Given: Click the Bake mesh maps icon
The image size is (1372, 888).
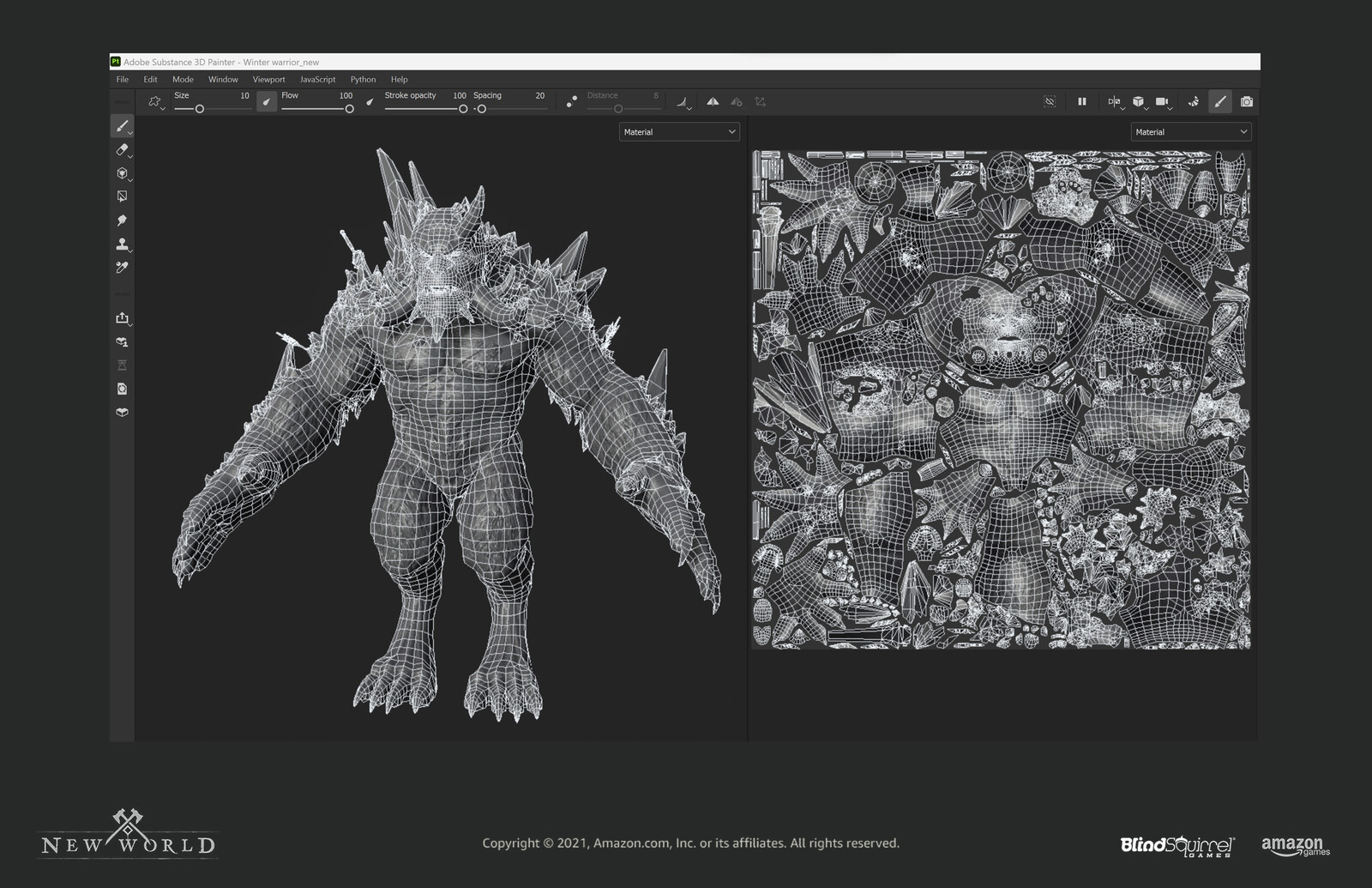Looking at the screenshot, I should (122, 341).
